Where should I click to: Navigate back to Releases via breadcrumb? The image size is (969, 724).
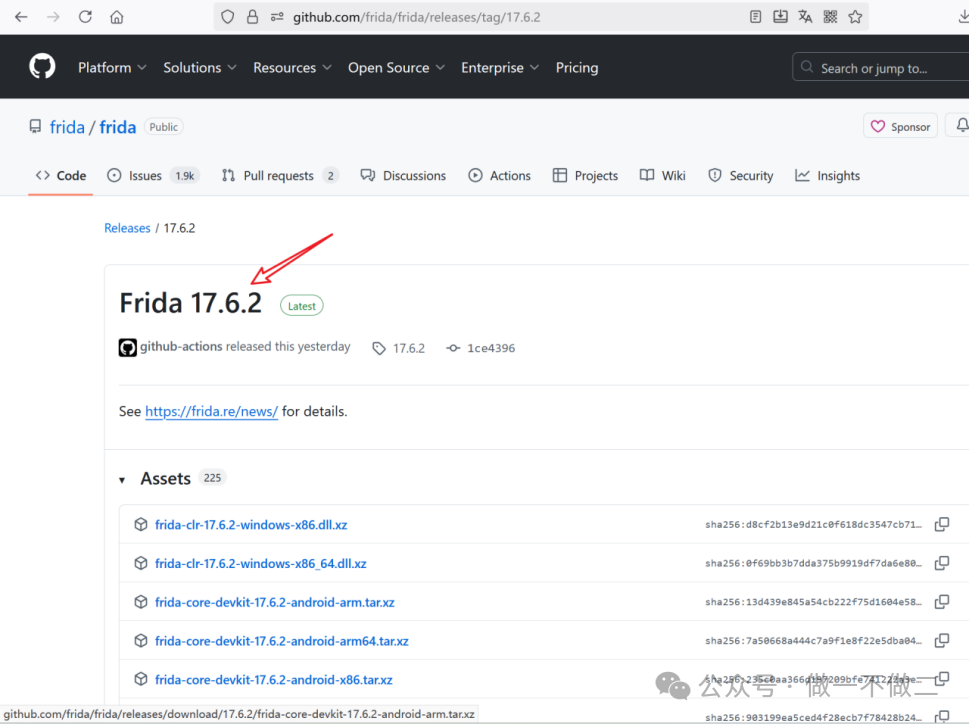pos(127,228)
